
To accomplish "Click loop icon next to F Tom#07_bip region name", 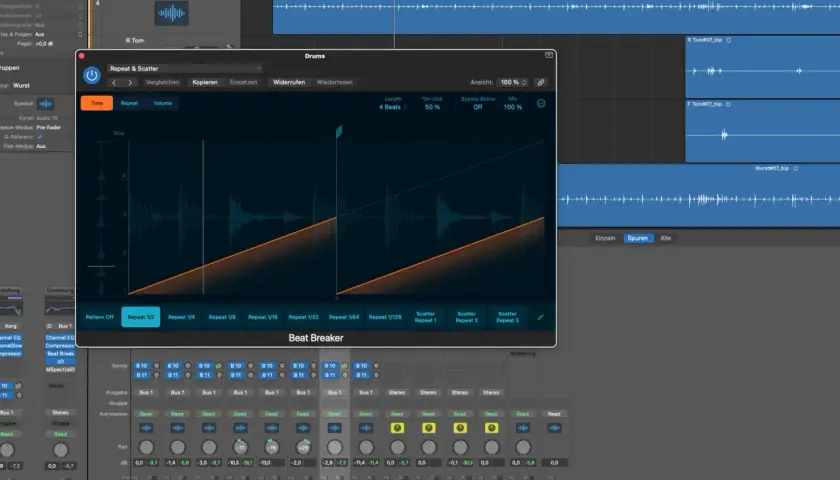I will pyautogui.click(x=728, y=104).
